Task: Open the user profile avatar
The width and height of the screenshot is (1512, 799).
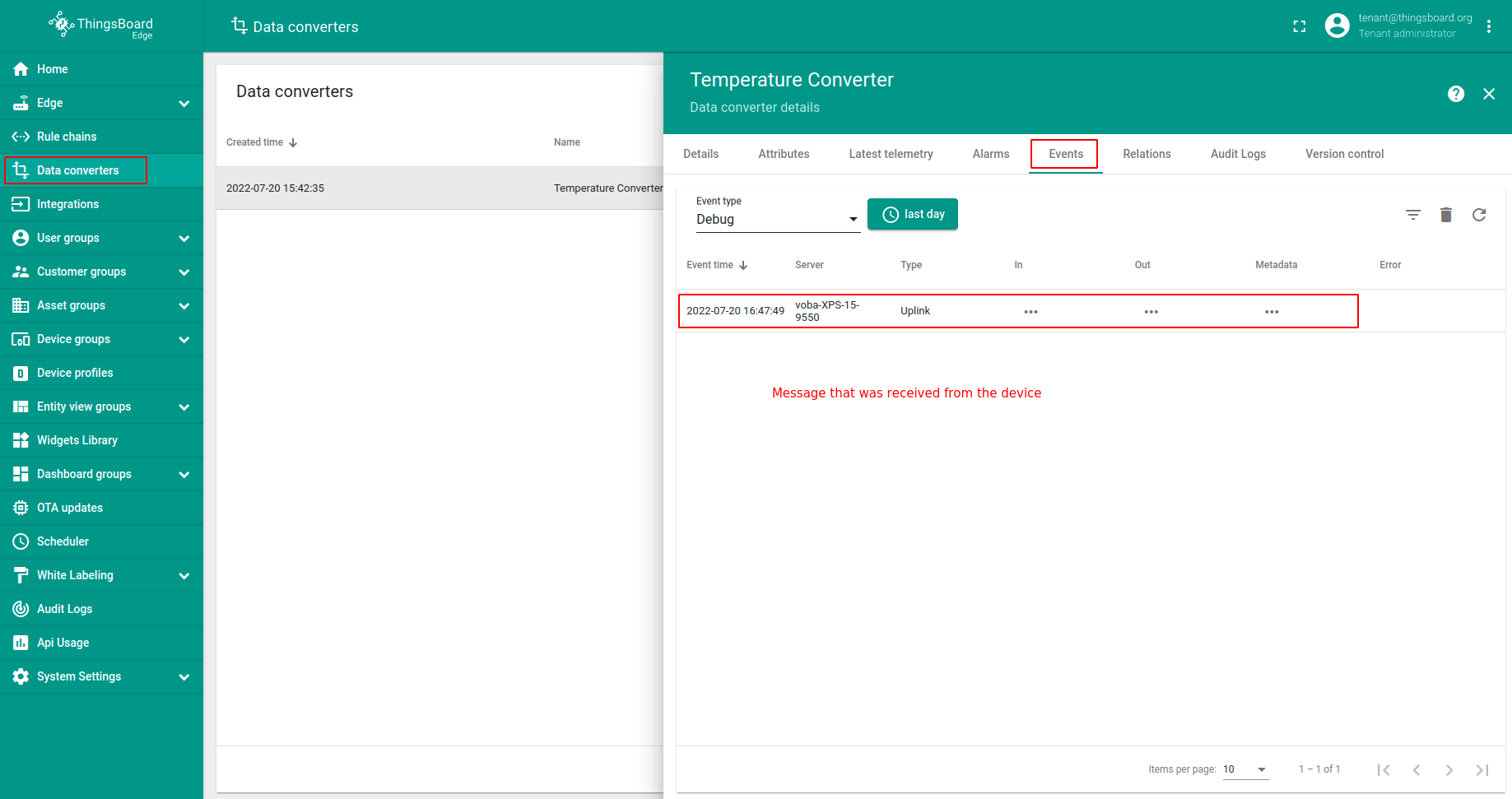Action: click(1338, 26)
